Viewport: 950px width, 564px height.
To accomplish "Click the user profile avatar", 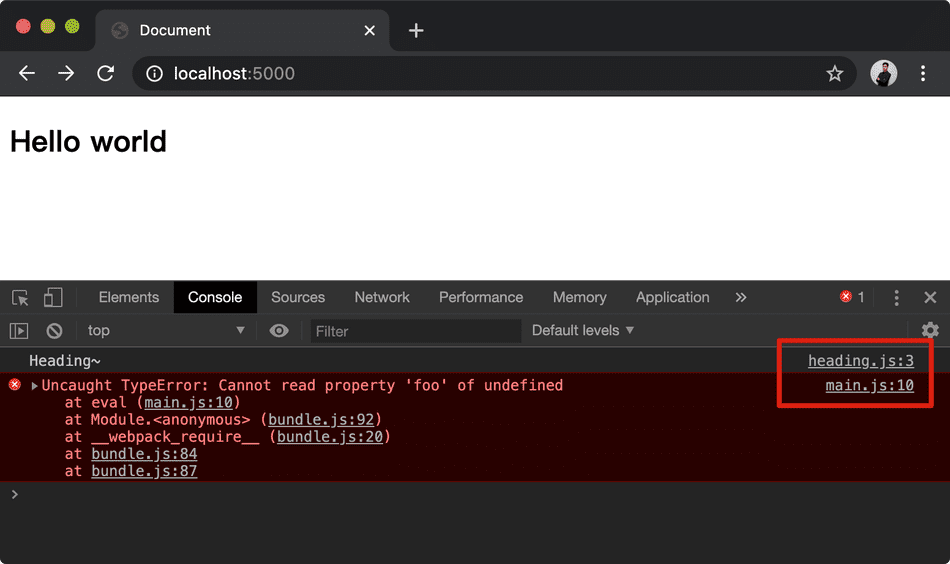I will [884, 74].
